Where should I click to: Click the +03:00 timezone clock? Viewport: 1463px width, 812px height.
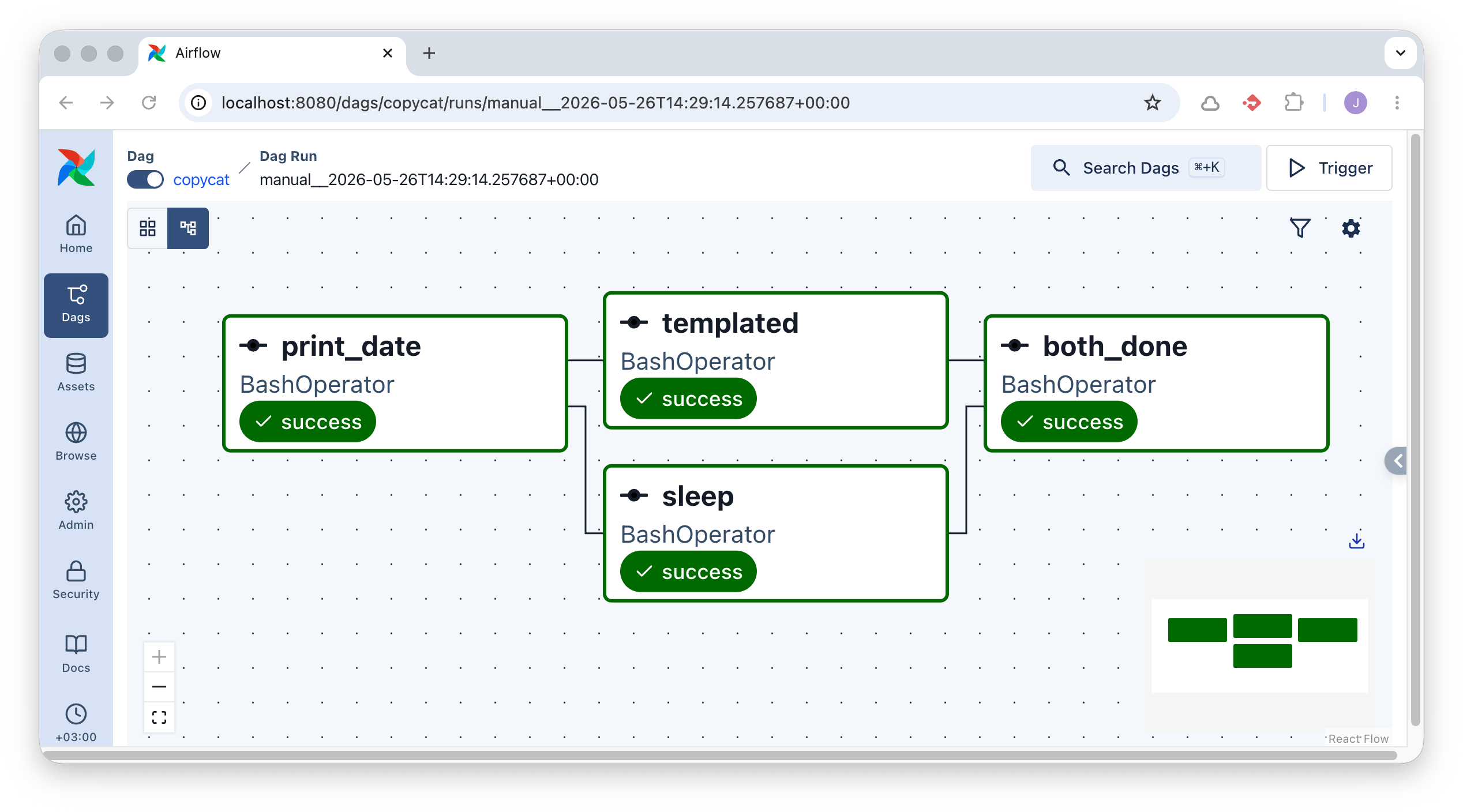[76, 723]
